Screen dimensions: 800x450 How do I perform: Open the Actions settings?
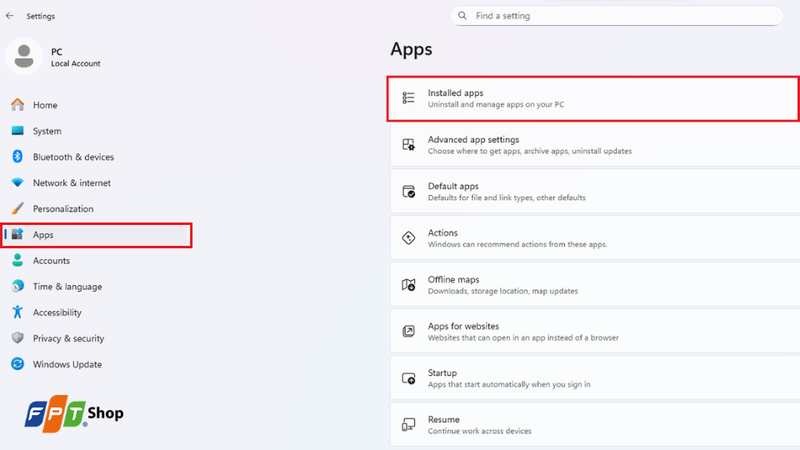point(595,238)
